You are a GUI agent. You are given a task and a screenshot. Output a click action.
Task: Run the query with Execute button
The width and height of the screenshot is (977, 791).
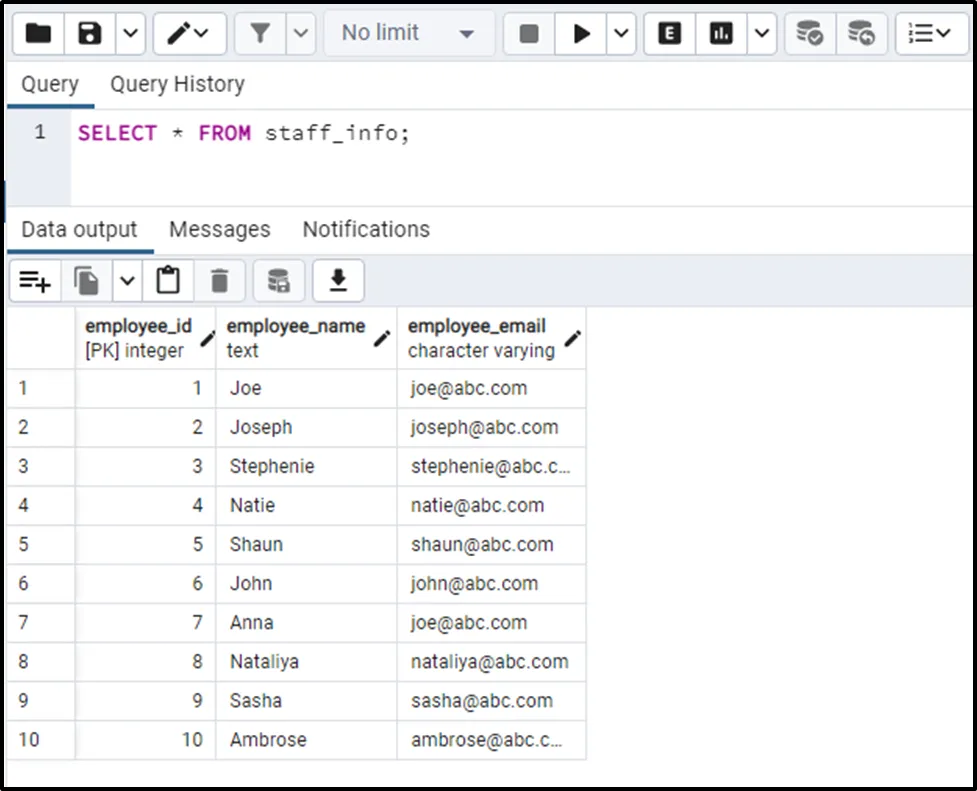[x=581, y=34]
